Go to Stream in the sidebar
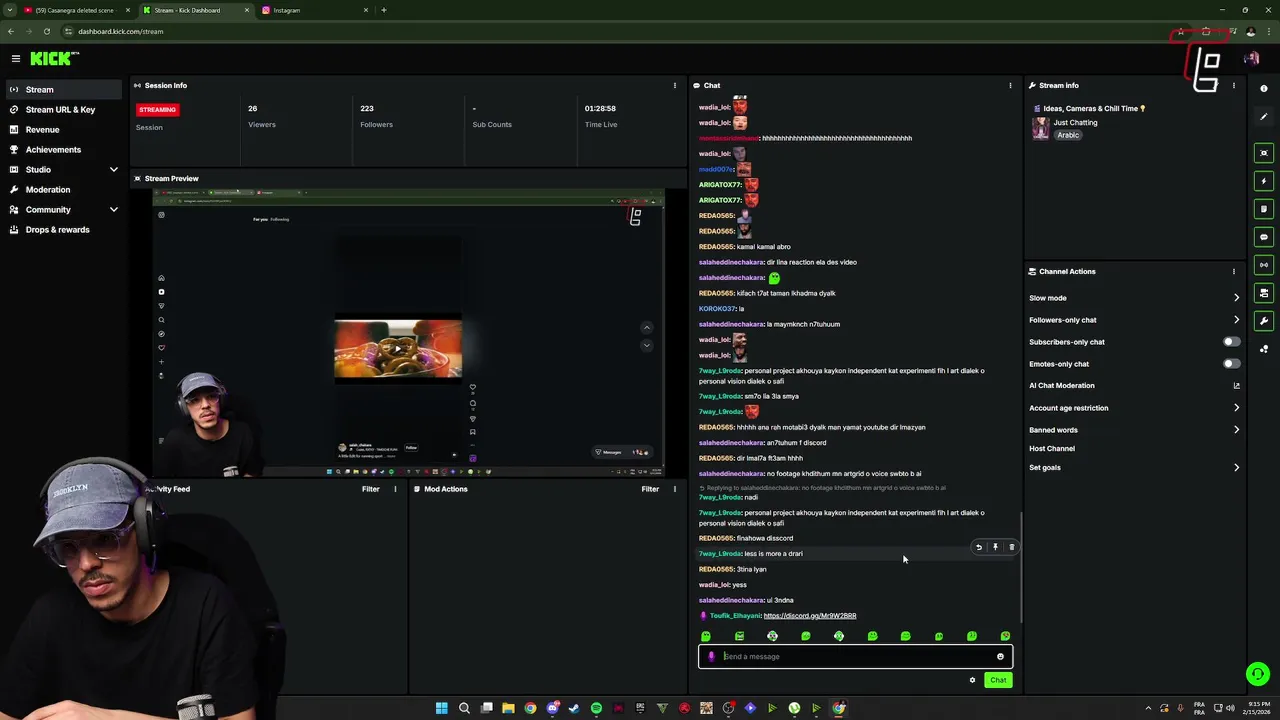The image size is (1280, 720). tap(65, 89)
